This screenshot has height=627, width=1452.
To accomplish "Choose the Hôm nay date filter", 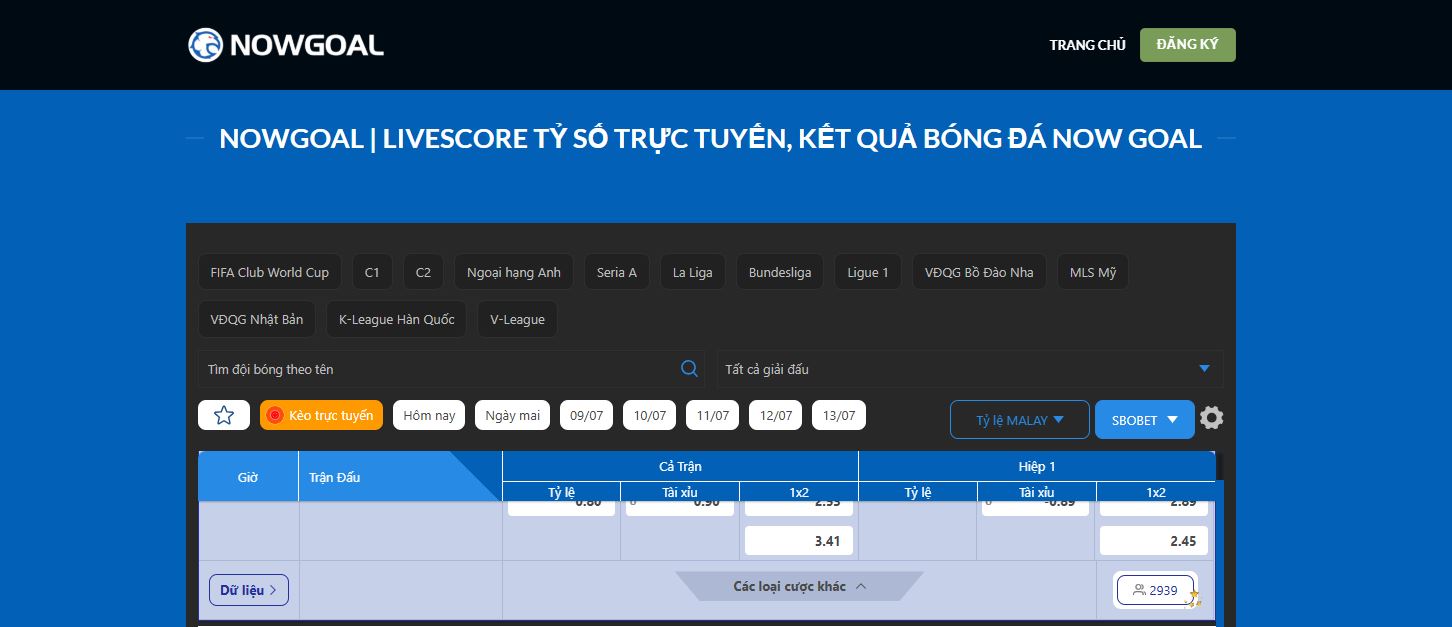I will [x=429, y=415].
